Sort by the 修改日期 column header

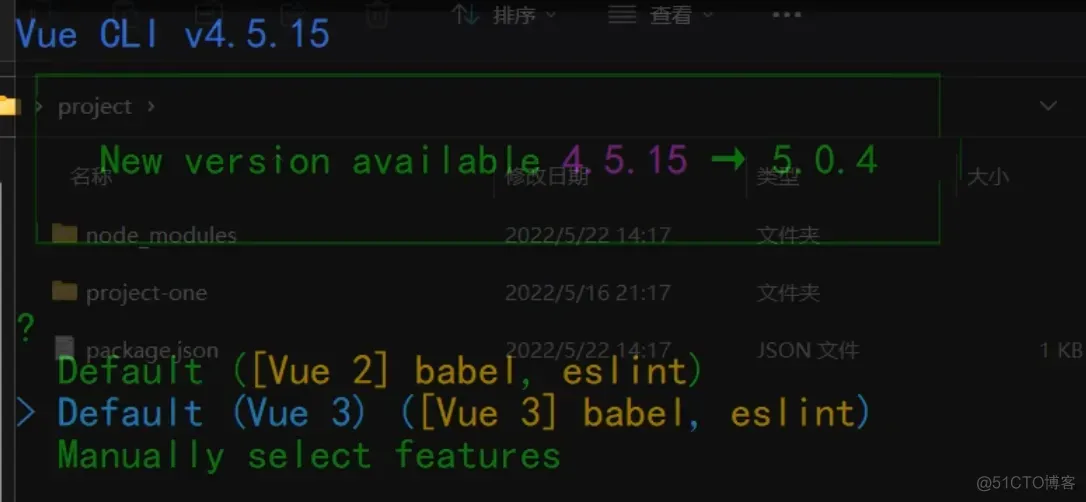[x=547, y=178]
